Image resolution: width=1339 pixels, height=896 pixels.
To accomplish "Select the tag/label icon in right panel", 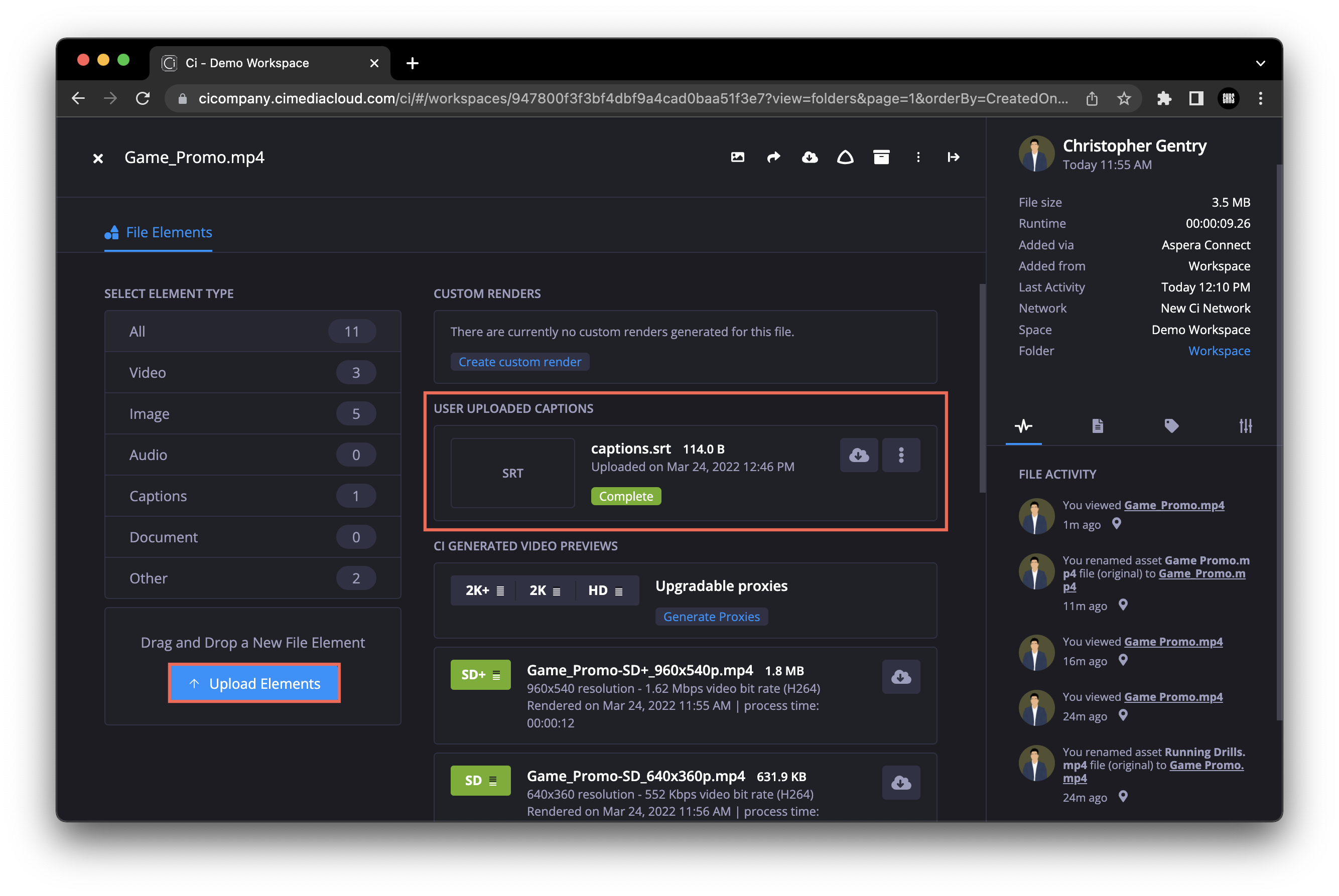I will click(x=1172, y=425).
